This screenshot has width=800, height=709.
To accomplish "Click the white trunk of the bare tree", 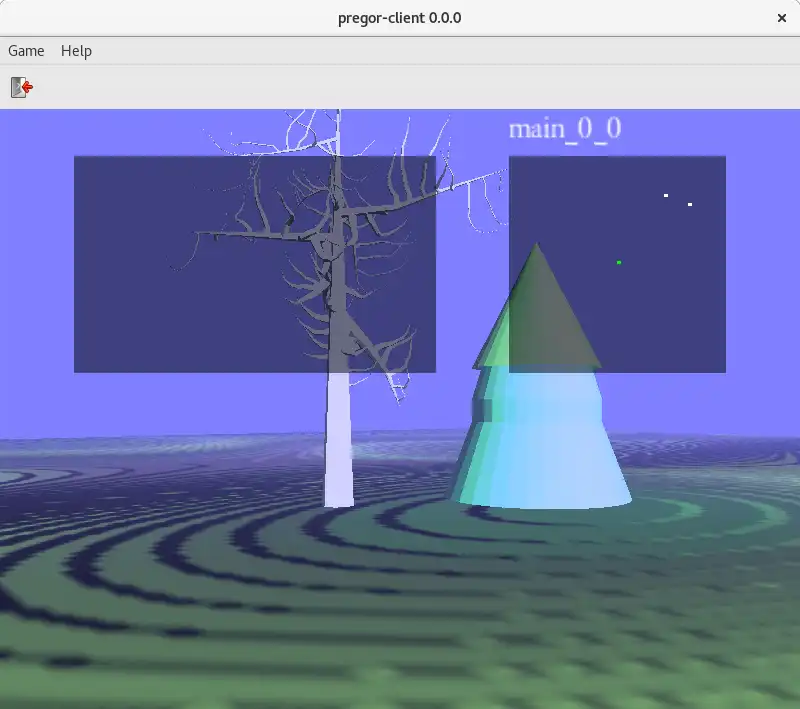I will (339, 439).
